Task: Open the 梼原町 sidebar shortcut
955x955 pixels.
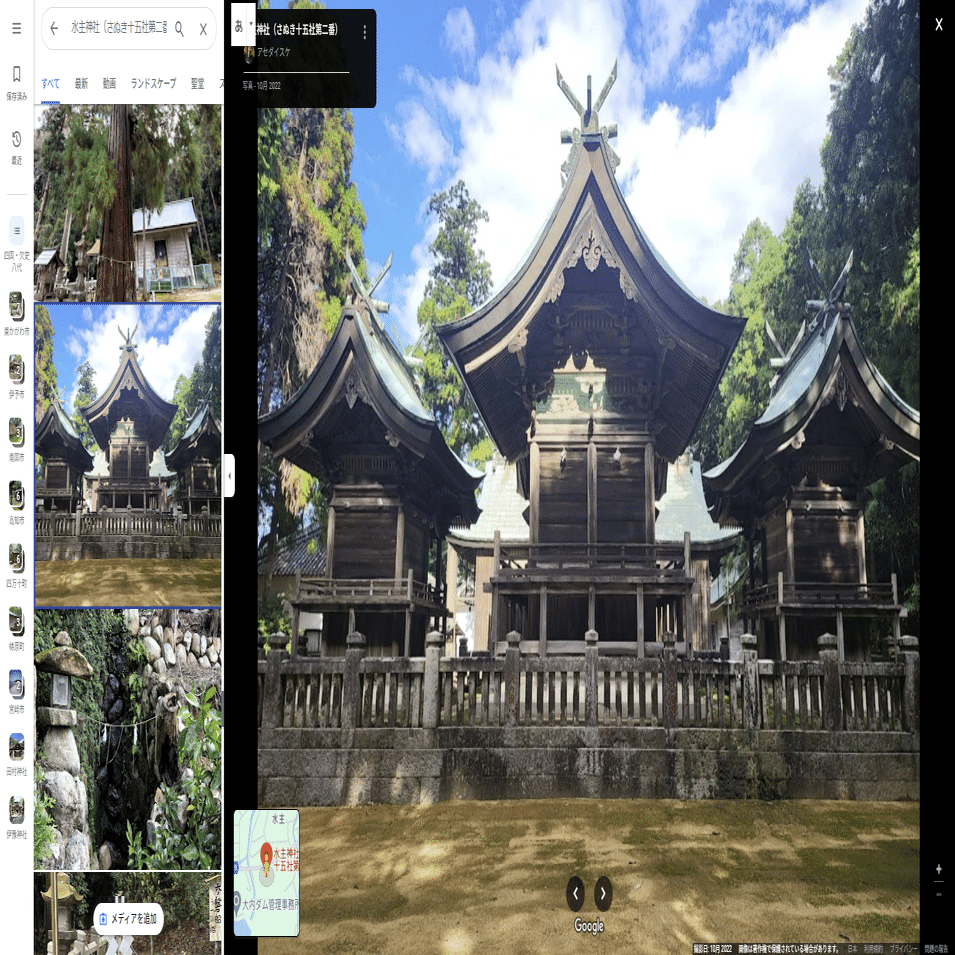Action: coord(16,628)
